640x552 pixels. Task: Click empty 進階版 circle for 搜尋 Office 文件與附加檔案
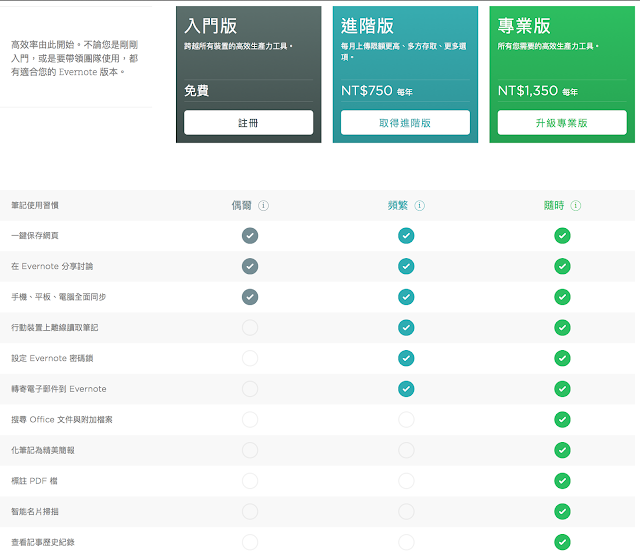[x=406, y=419]
